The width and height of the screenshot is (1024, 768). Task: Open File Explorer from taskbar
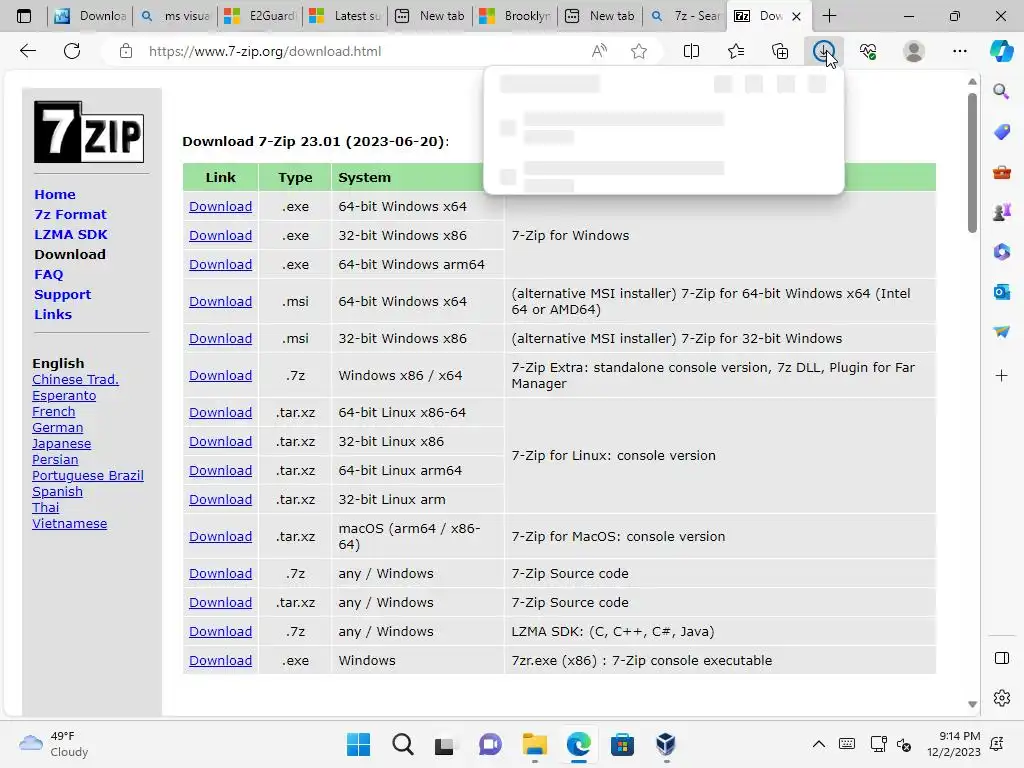coord(534,744)
